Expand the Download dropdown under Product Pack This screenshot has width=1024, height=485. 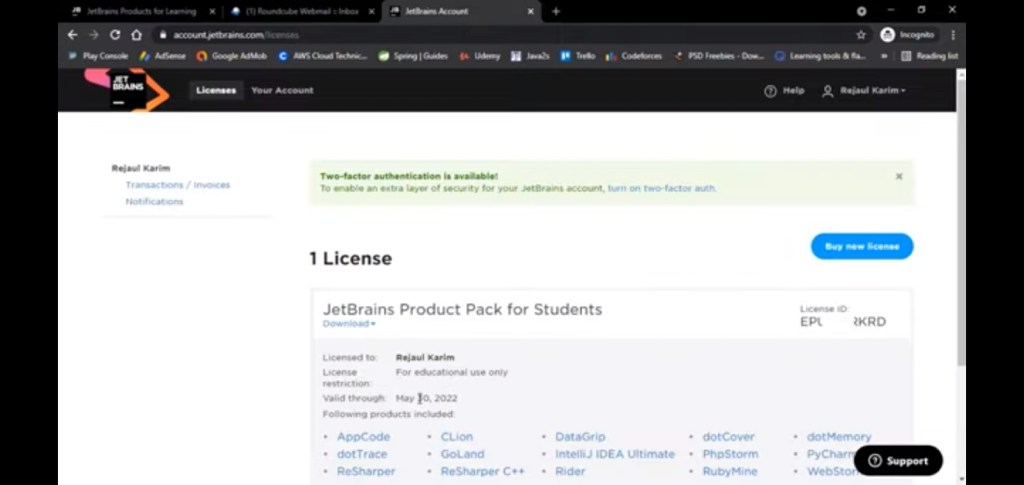point(349,324)
